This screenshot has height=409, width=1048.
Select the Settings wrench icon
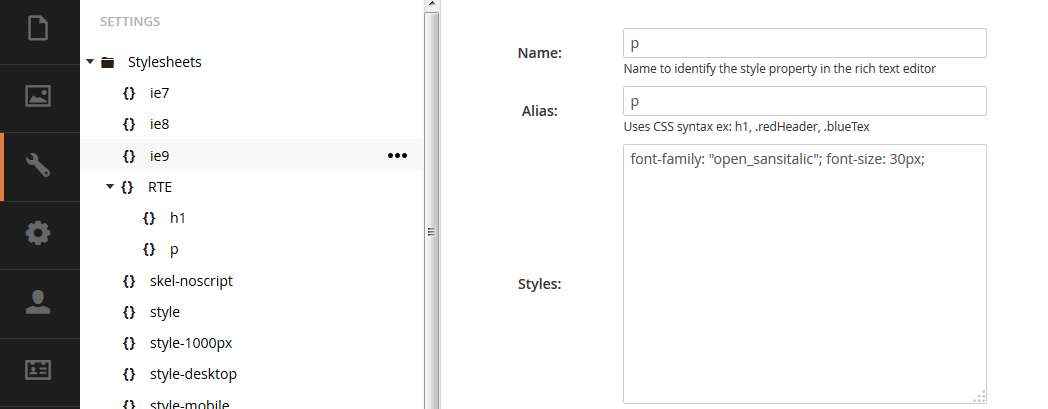point(38,164)
